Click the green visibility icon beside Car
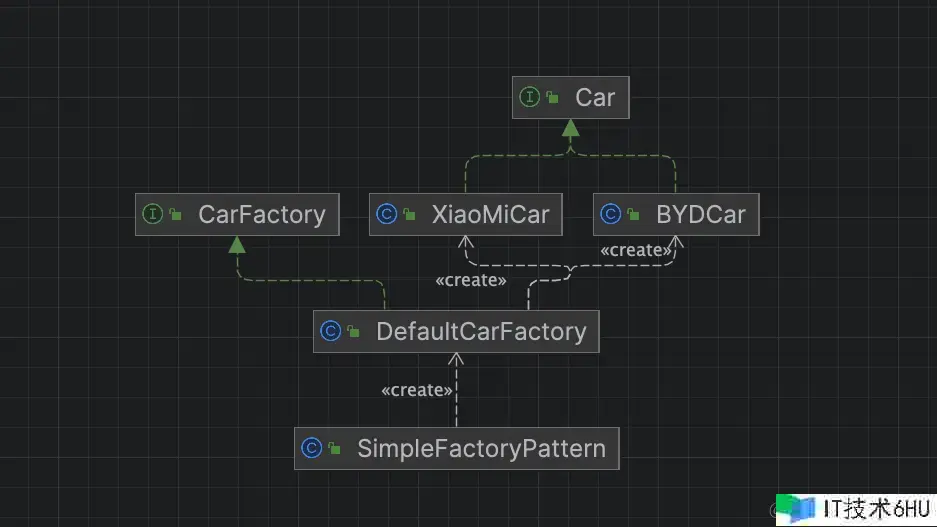 pyautogui.click(x=552, y=98)
